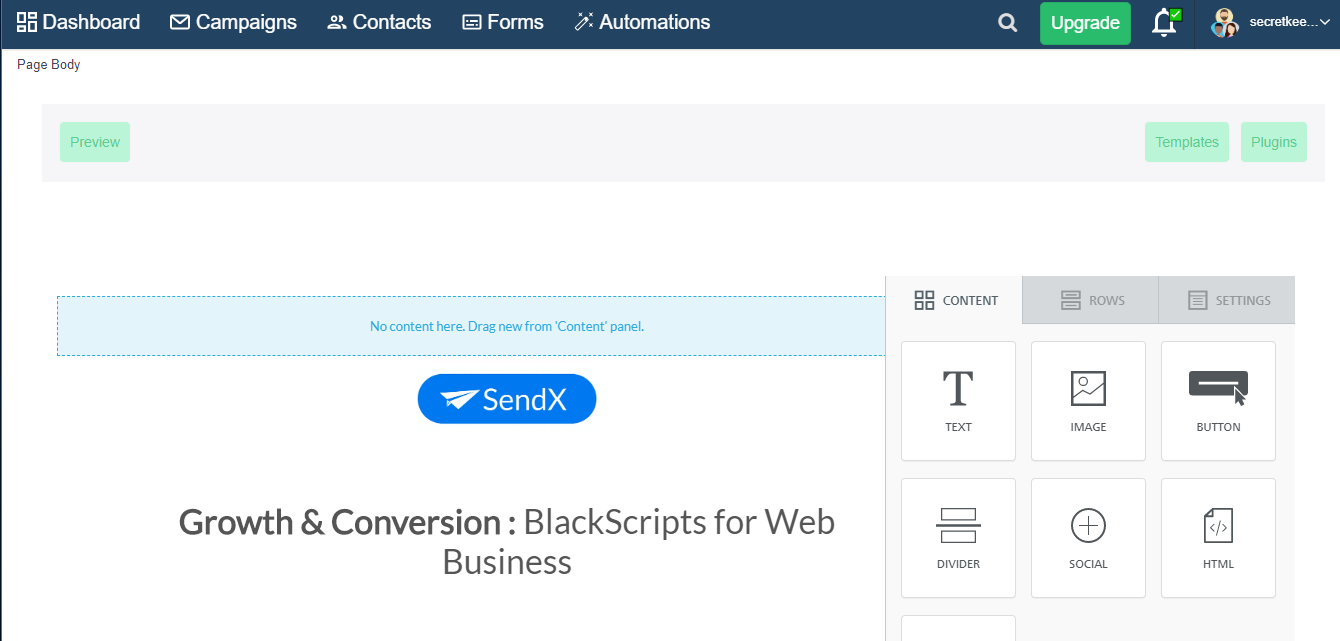
Task: Open the Dashboard menu item
Action: click(x=78, y=22)
